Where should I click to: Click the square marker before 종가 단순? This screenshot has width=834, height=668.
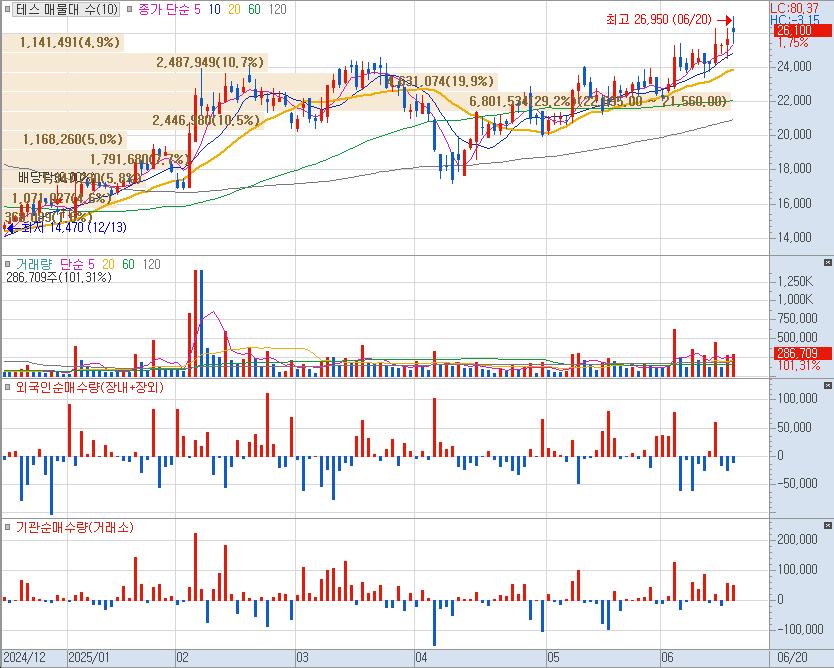click(x=128, y=9)
